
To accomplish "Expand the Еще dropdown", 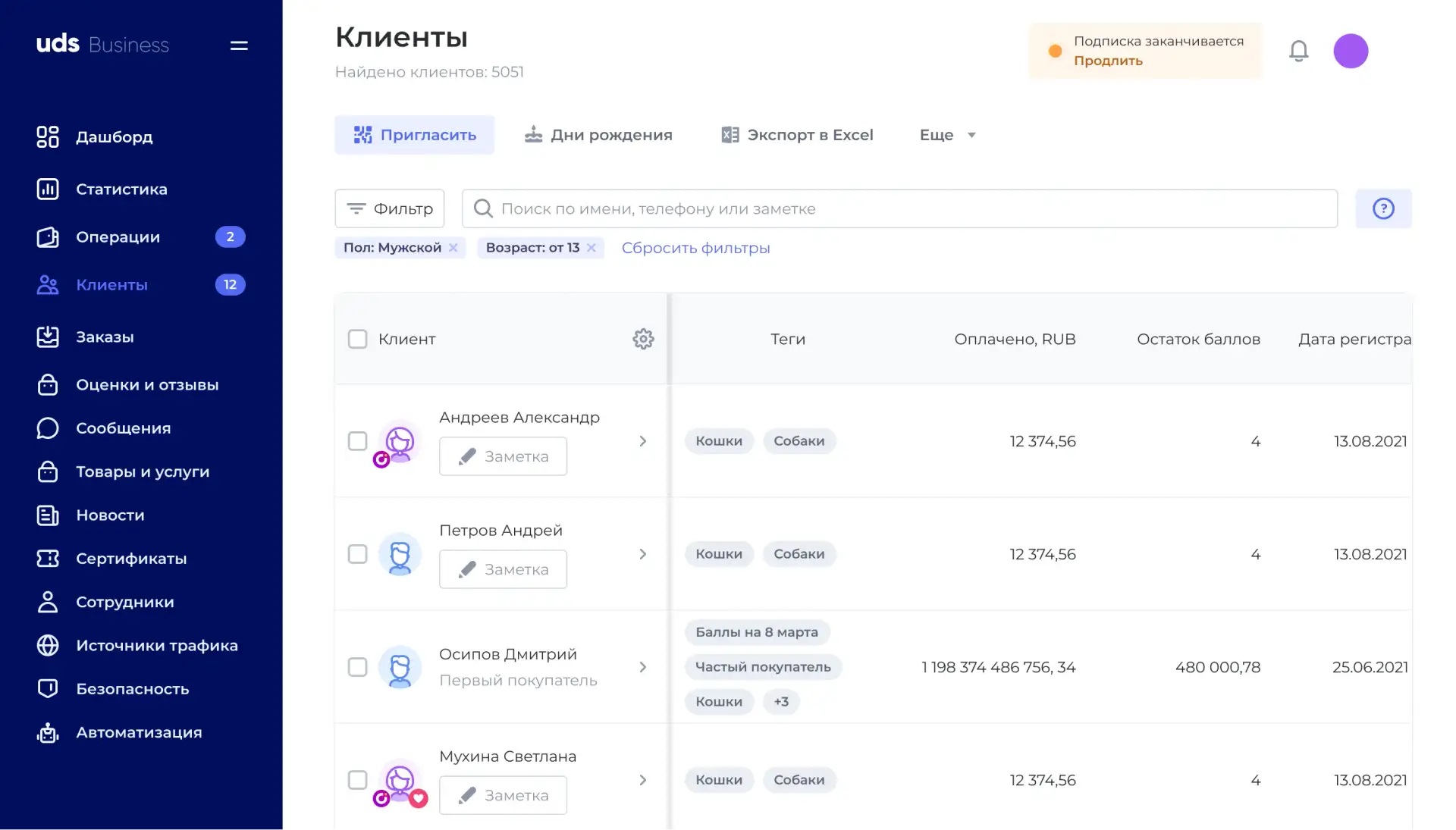I will 948,135.
